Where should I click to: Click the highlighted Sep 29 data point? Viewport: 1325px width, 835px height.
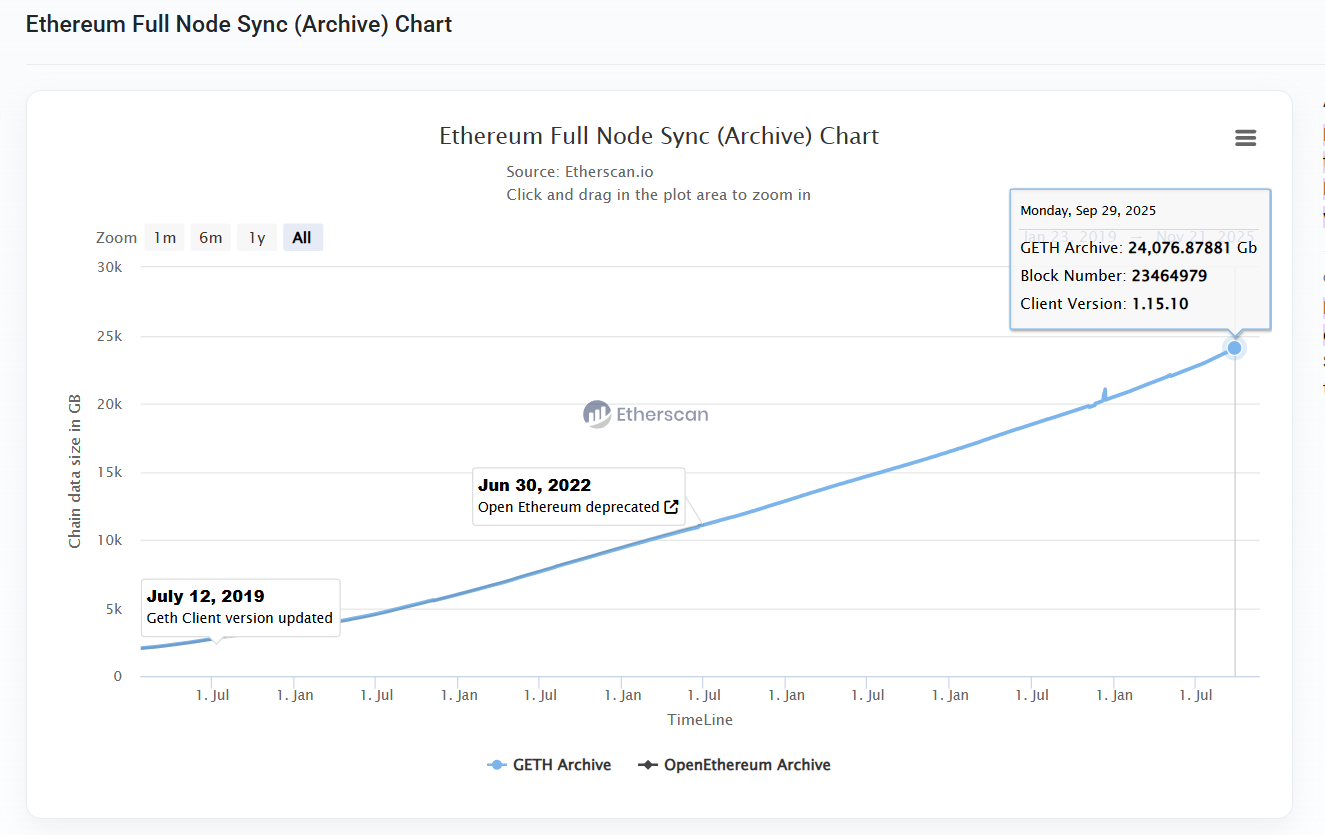[x=1234, y=348]
